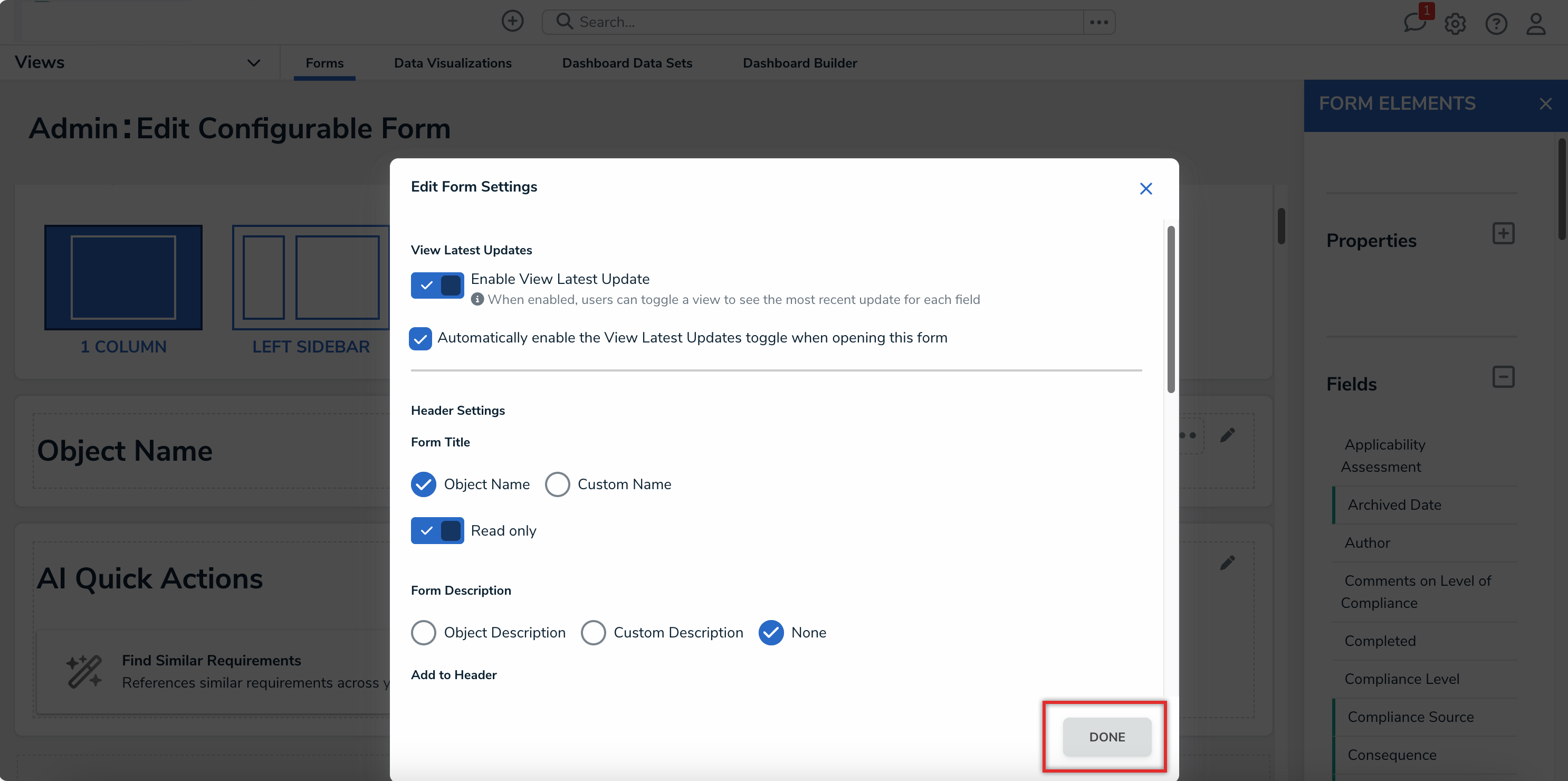Toggle Enable View Latest Update switch

click(x=437, y=285)
